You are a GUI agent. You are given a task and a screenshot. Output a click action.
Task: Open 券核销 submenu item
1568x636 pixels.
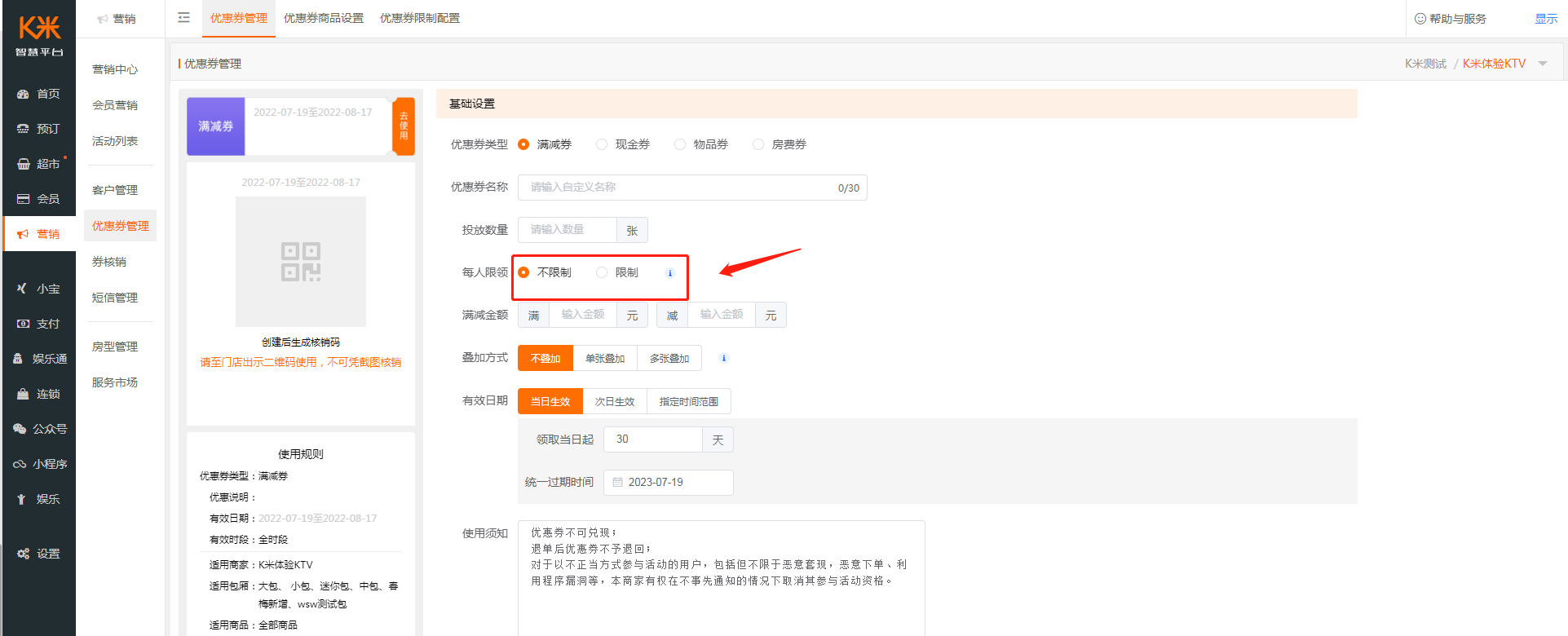coord(109,262)
